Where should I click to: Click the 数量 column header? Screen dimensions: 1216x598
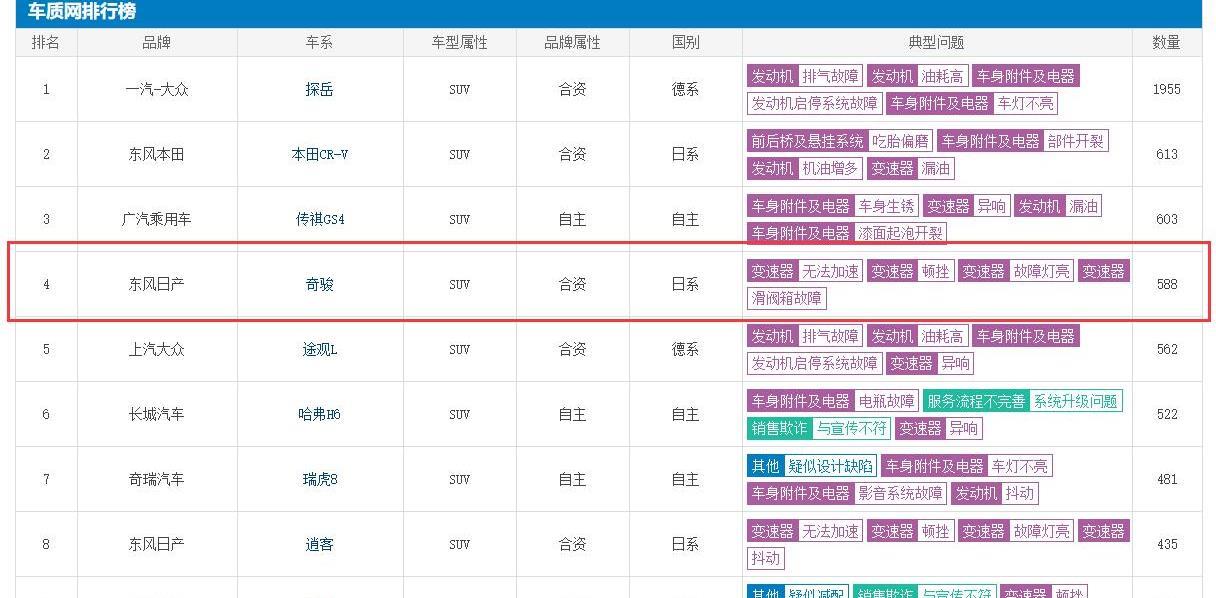[x=1166, y=42]
